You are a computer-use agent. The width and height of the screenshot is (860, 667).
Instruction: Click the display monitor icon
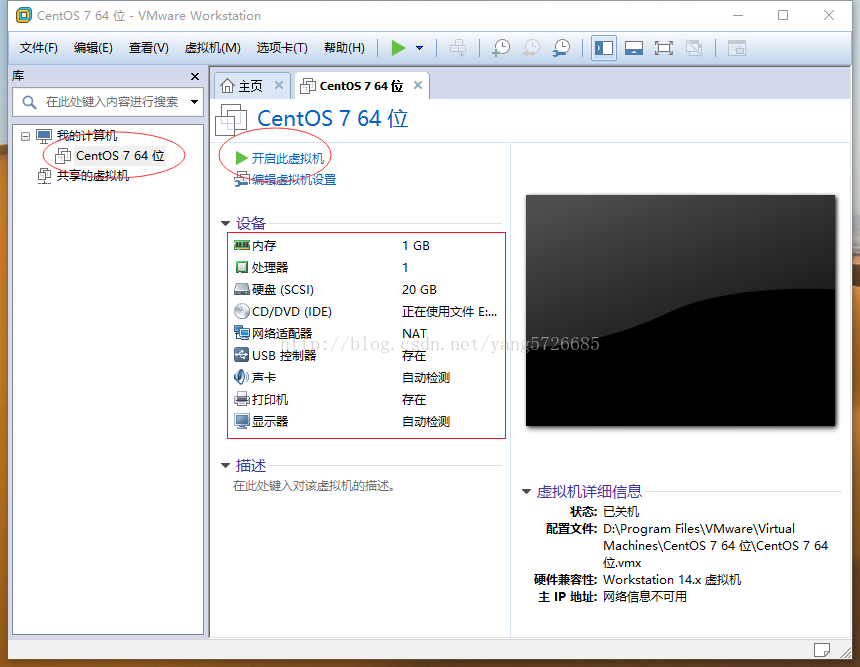click(x=242, y=421)
